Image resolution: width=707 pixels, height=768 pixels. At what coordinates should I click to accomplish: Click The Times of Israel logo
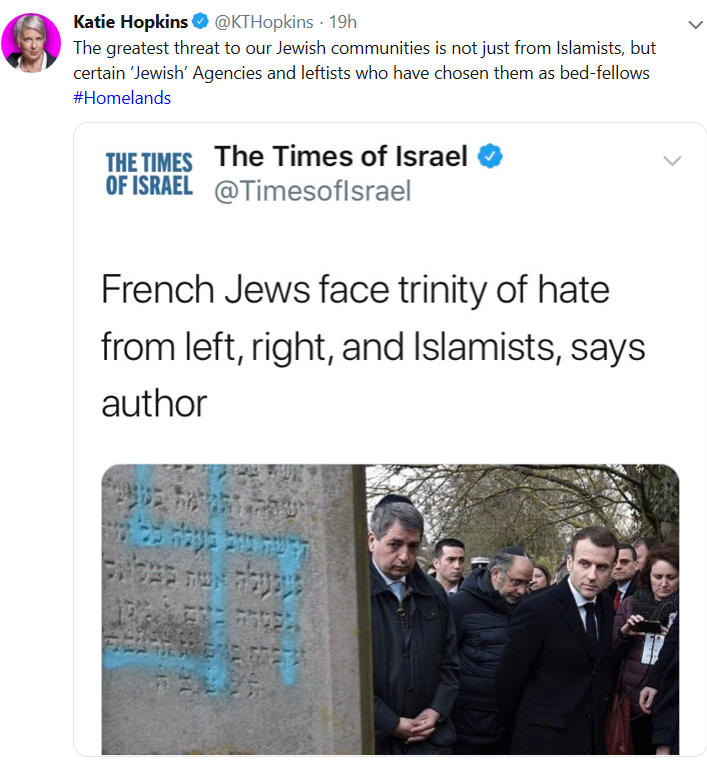pos(149,174)
